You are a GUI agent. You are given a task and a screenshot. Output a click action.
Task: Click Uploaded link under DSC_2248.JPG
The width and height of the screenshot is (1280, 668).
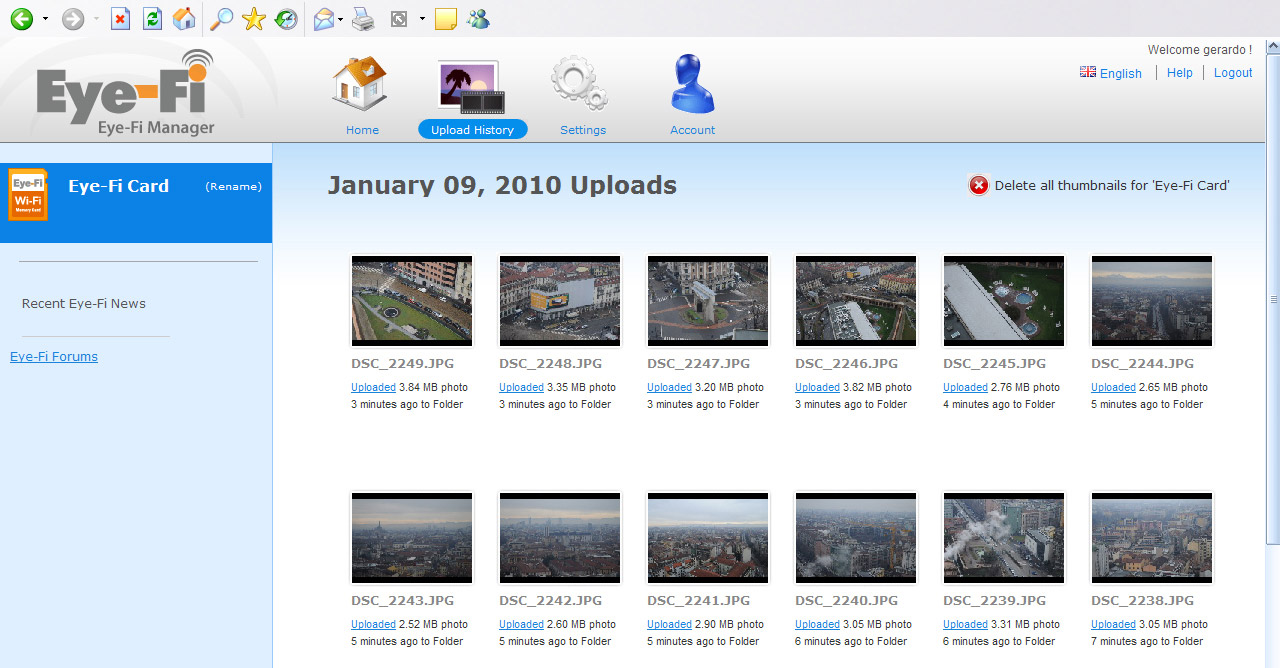pos(521,387)
